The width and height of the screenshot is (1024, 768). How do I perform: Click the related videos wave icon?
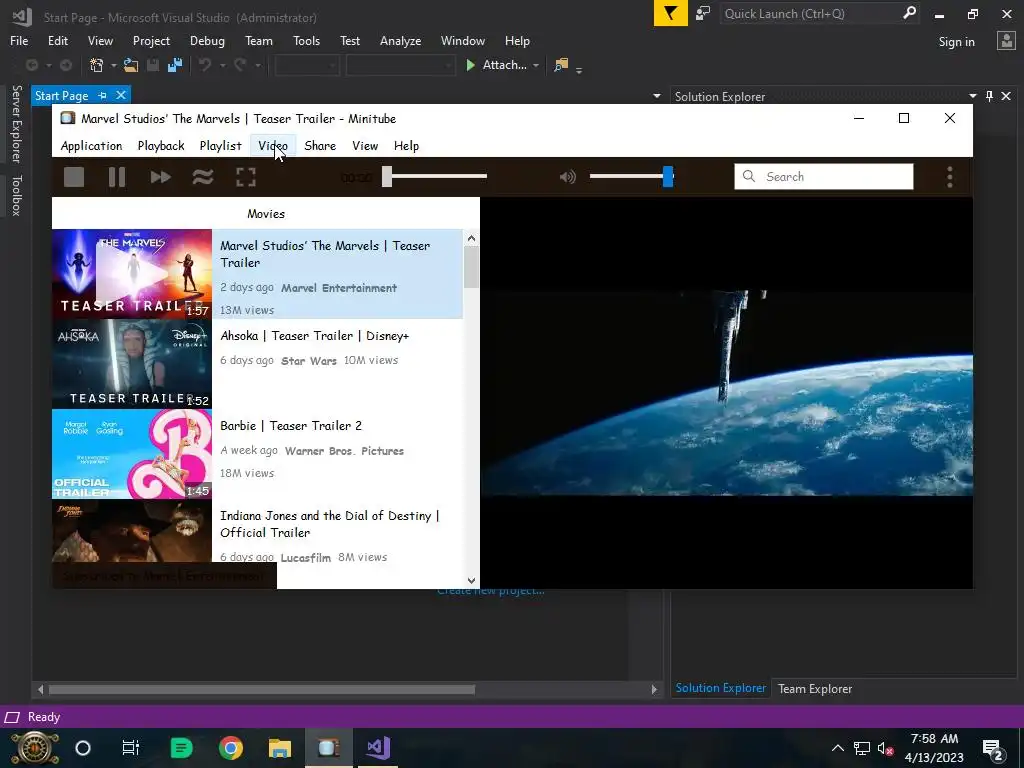203,177
